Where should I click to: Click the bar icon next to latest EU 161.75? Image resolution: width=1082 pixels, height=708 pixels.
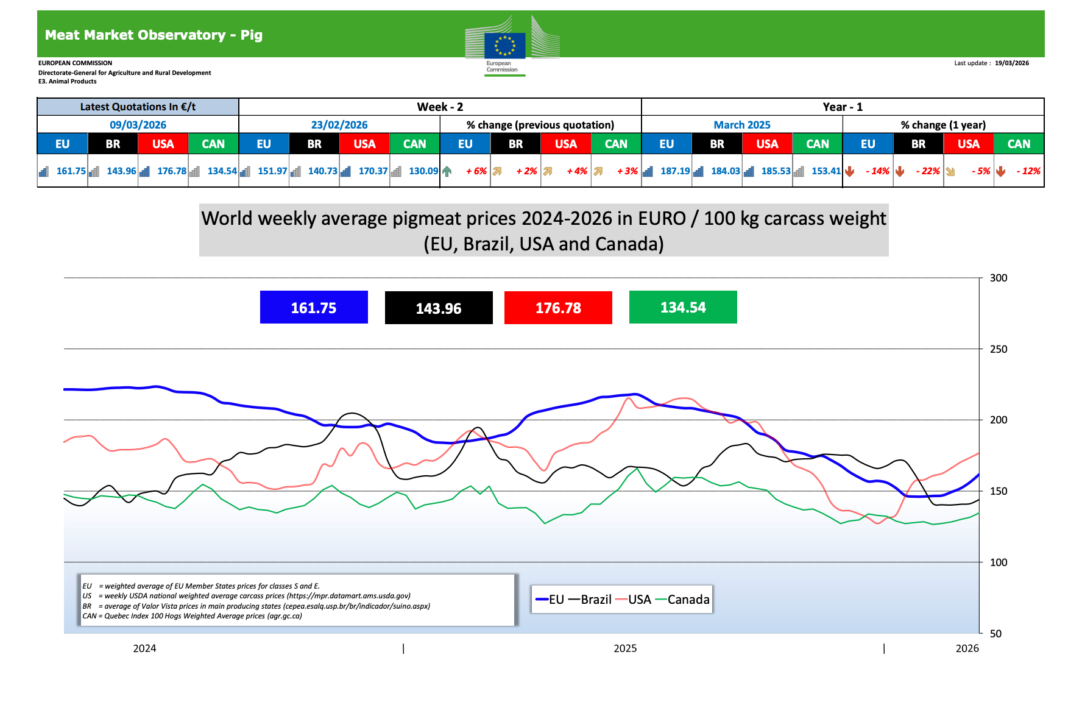pos(44,171)
